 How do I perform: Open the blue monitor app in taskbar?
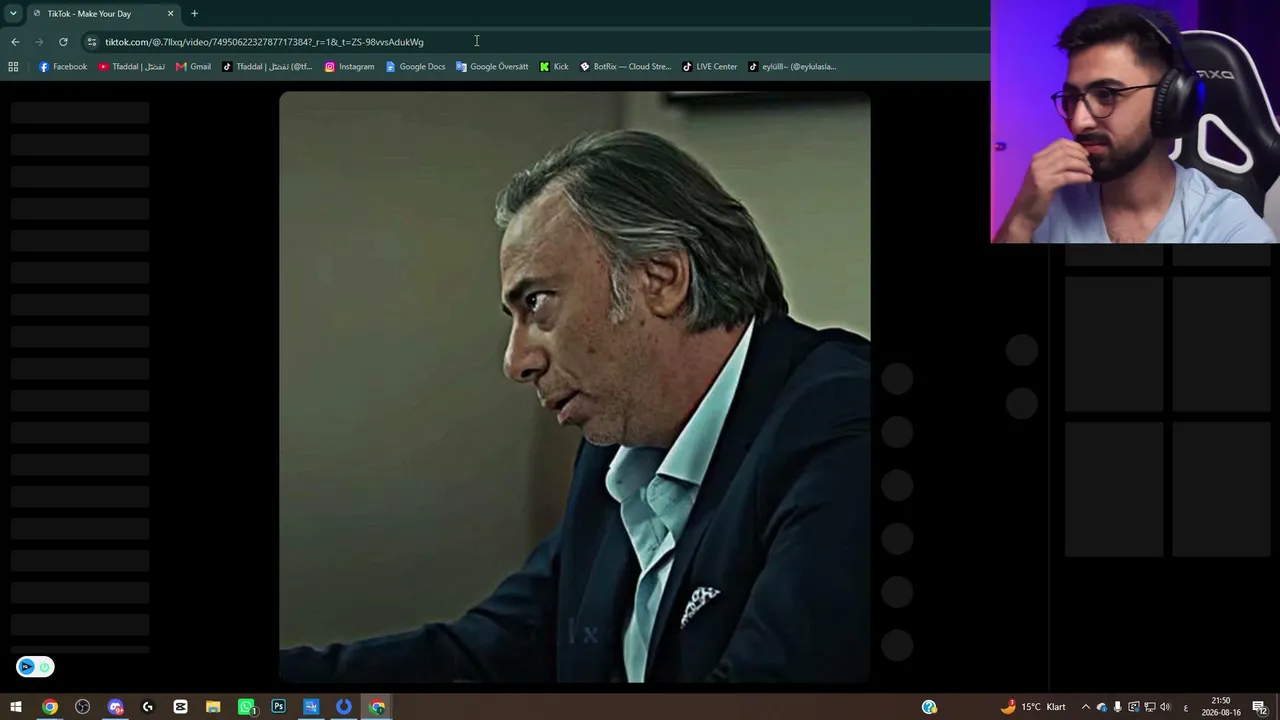coord(311,707)
